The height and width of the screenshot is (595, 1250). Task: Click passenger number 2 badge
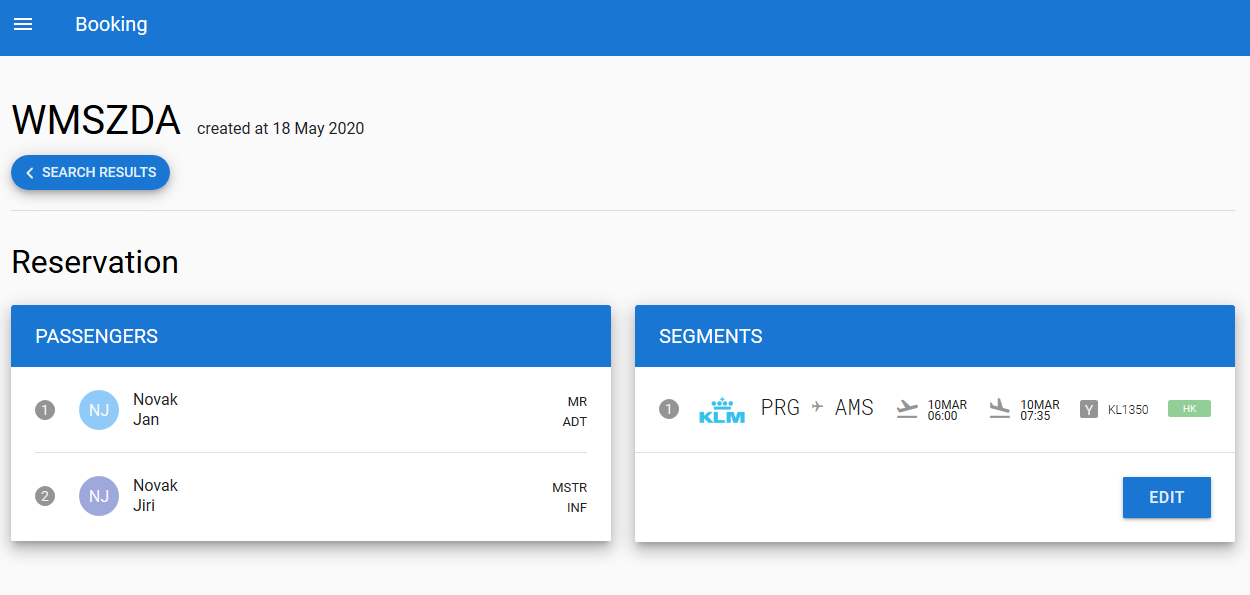pos(45,496)
